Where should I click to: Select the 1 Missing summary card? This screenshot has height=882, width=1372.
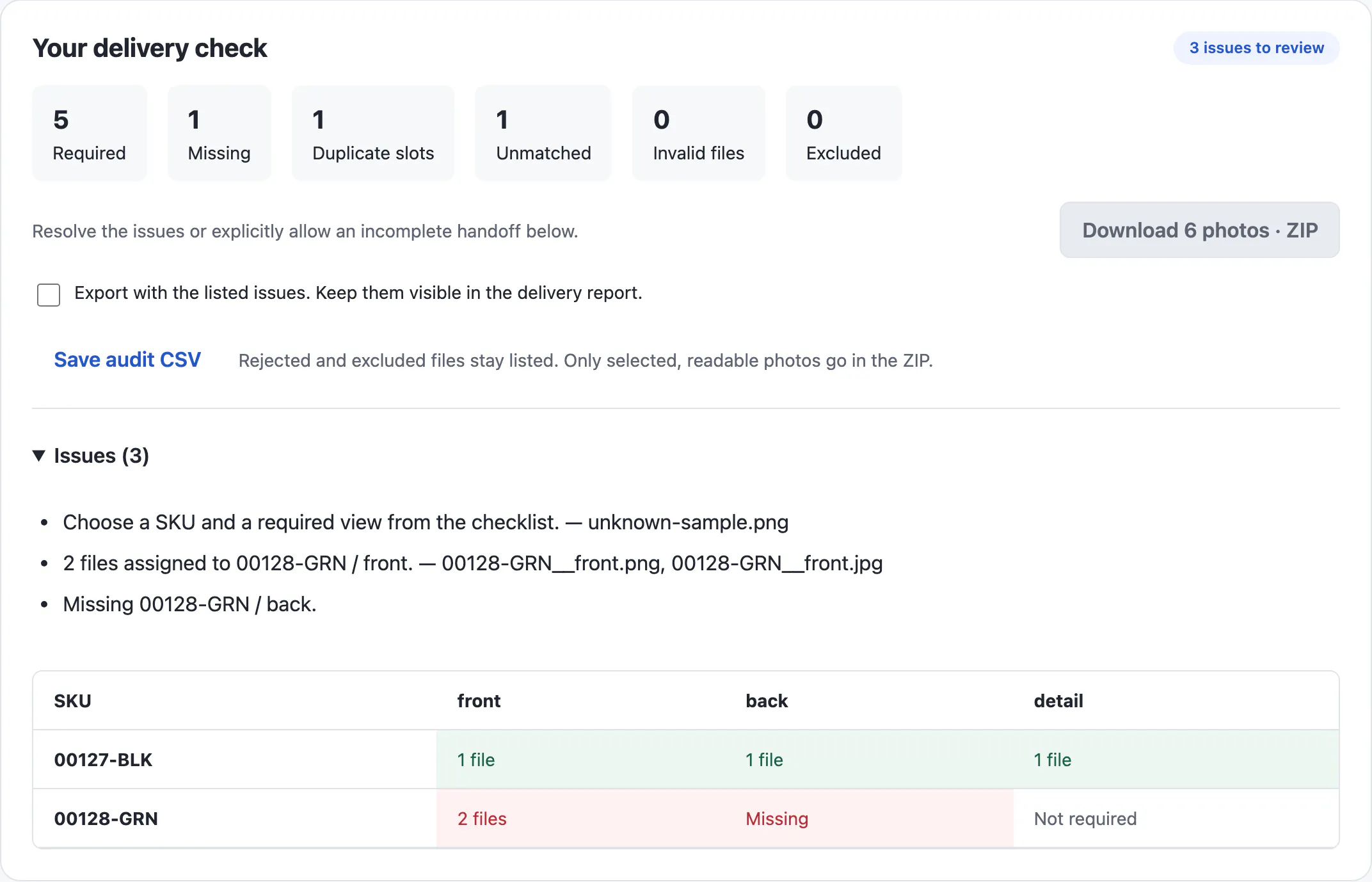(x=219, y=133)
